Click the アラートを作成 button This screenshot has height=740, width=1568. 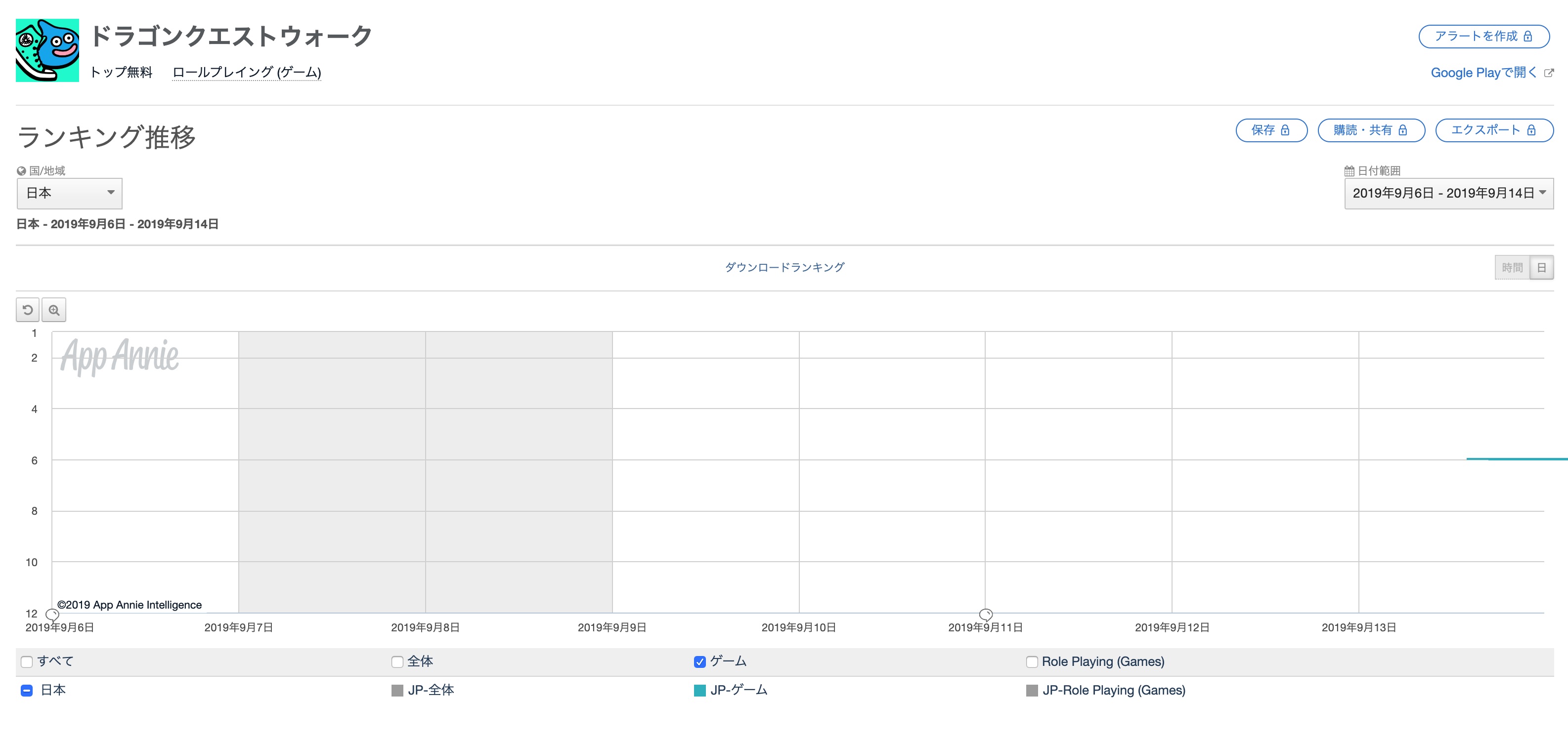point(1484,37)
